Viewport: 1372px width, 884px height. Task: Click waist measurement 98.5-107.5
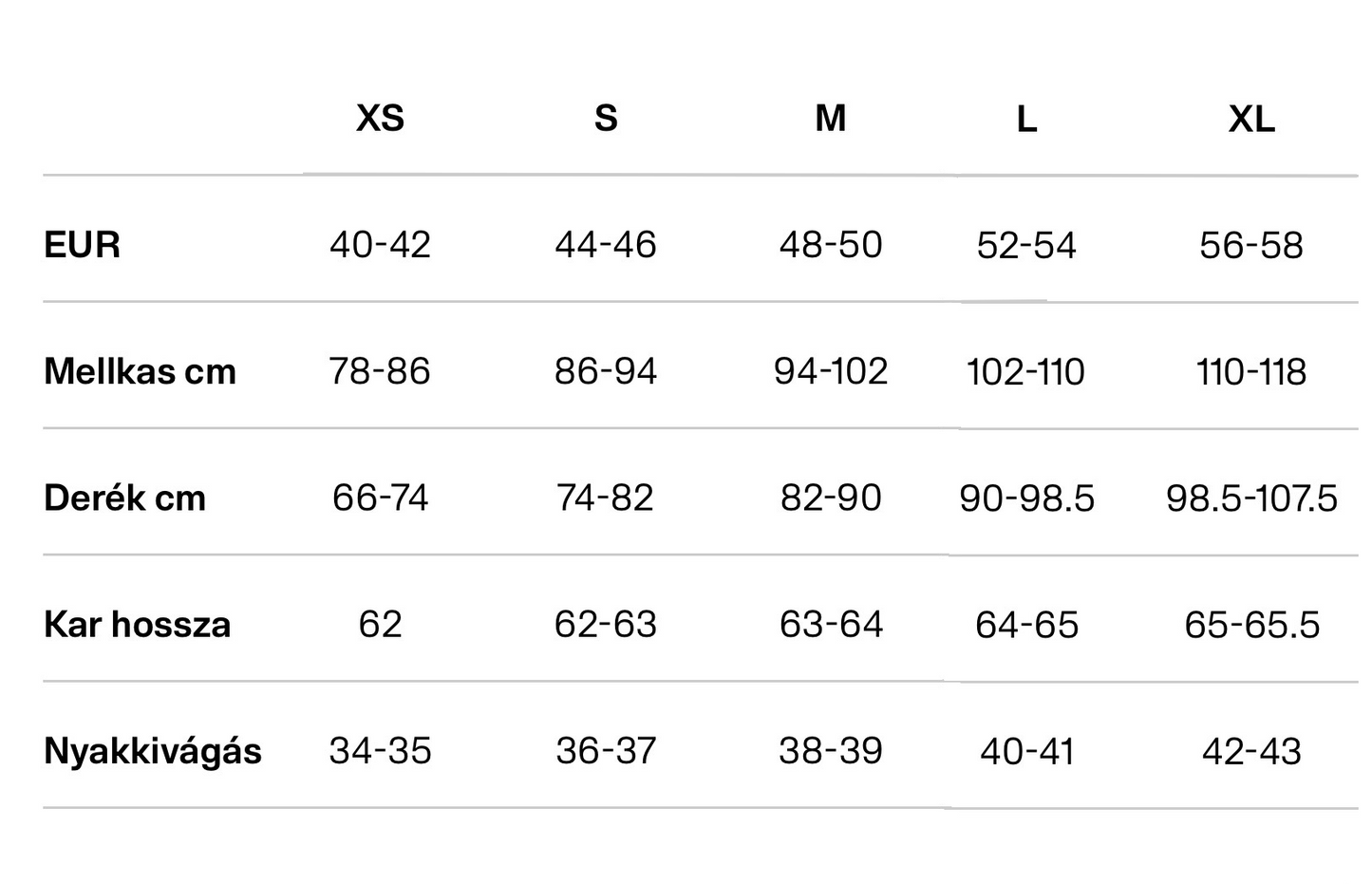click(1251, 498)
